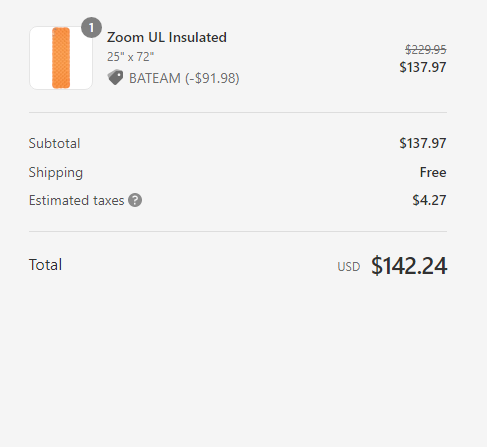The height and width of the screenshot is (447, 487).
Task: Click the subtotal amount $137.97
Action: 423,143
